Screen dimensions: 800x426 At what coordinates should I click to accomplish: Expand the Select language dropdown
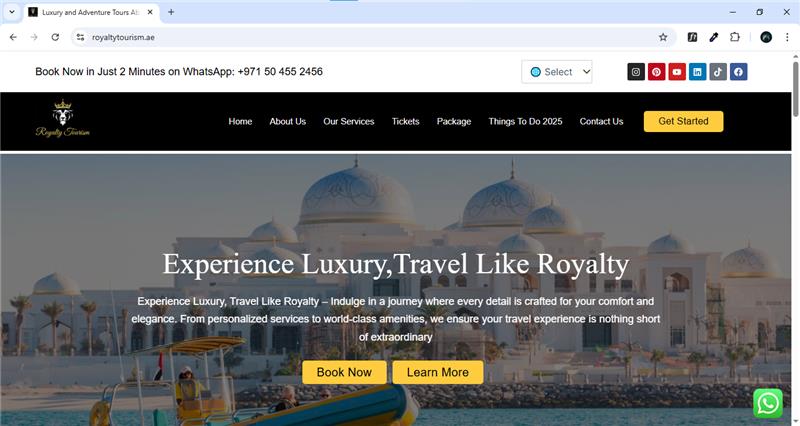tap(557, 72)
